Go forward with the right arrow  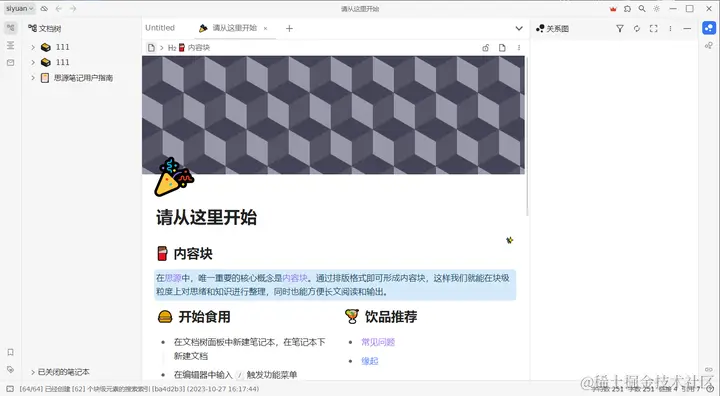(73, 9)
